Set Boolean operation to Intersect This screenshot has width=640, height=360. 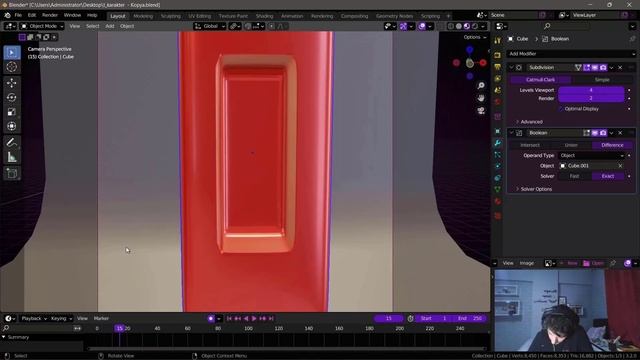tap(530, 145)
